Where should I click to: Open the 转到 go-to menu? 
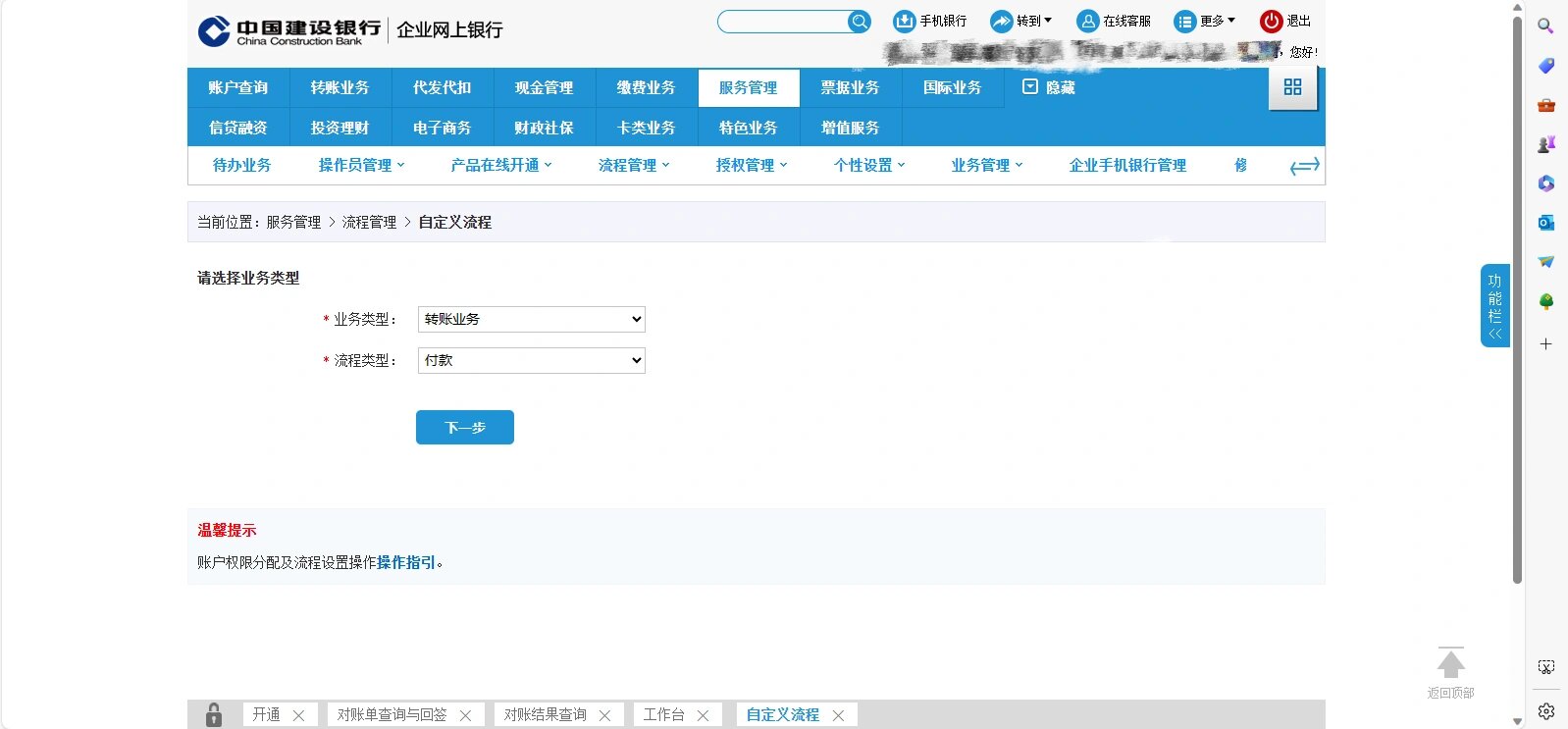pos(1020,21)
